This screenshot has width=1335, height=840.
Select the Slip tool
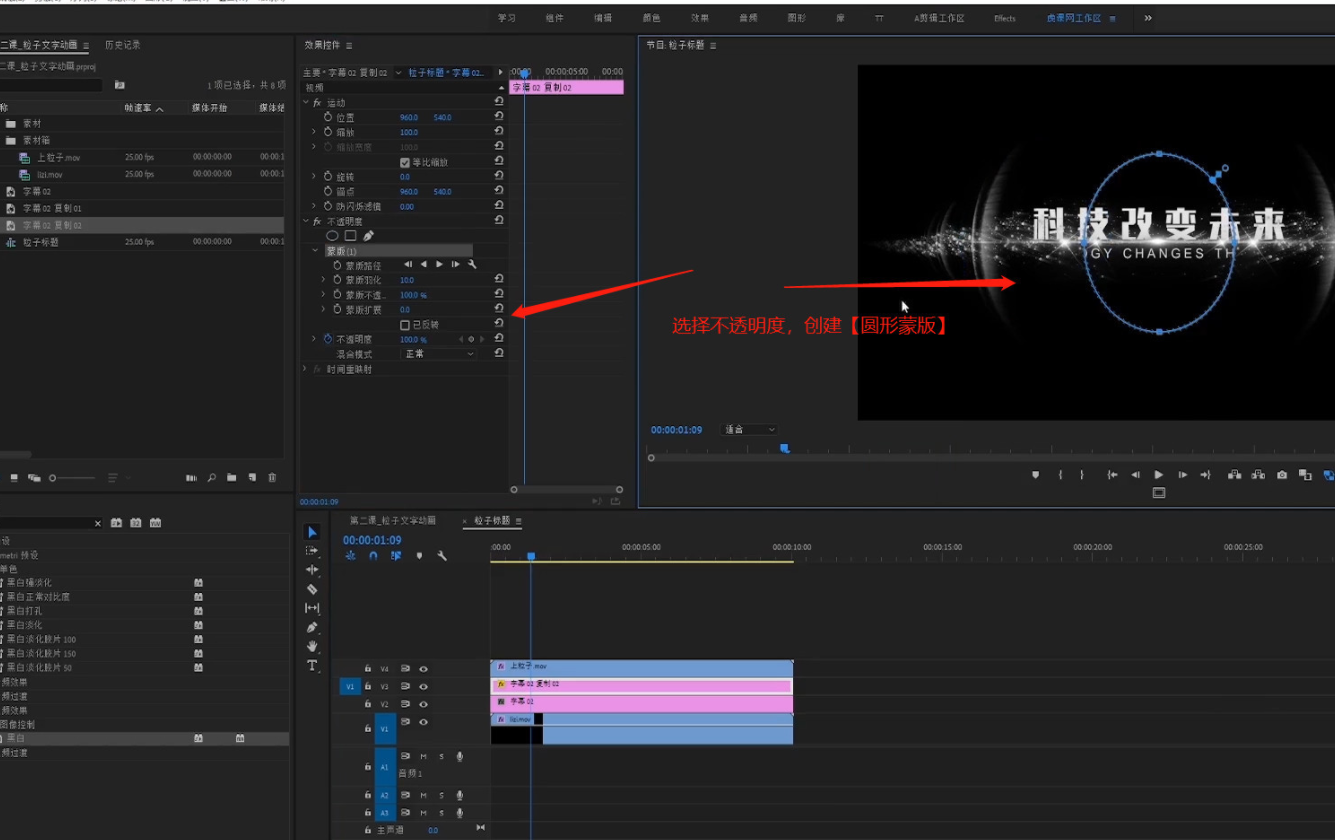coord(312,608)
